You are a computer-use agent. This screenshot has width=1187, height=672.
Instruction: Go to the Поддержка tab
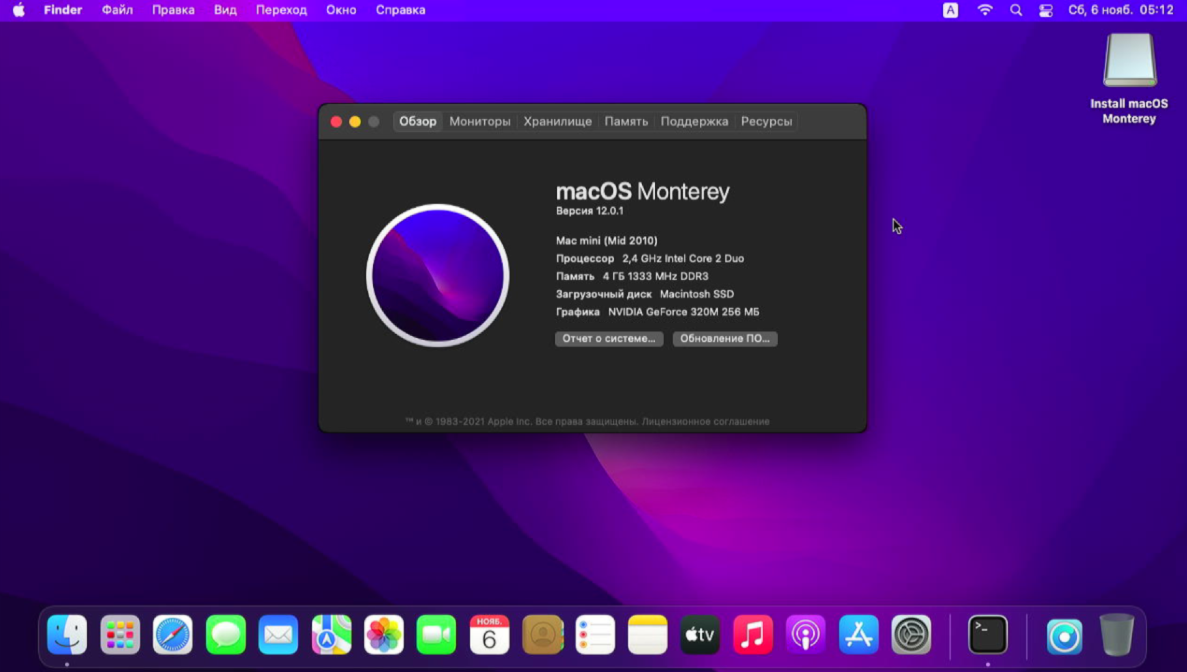coord(694,121)
